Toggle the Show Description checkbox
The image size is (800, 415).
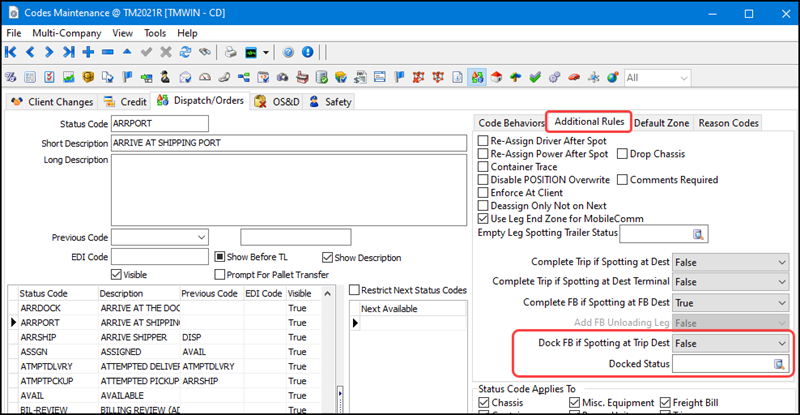pos(328,256)
